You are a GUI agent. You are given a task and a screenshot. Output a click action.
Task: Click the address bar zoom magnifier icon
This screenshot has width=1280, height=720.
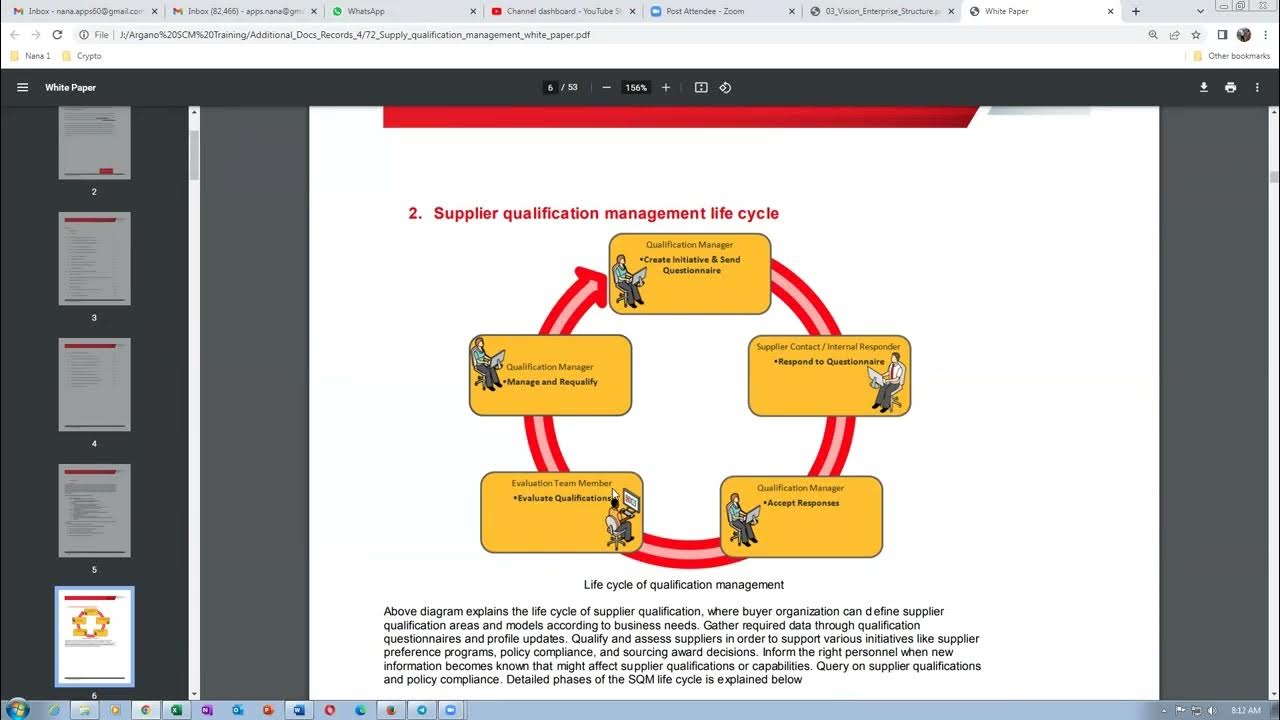(1153, 34)
